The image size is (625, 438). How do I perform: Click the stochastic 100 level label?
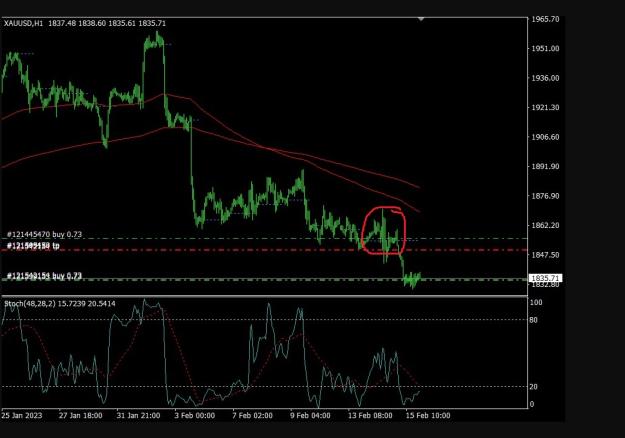(x=536, y=303)
